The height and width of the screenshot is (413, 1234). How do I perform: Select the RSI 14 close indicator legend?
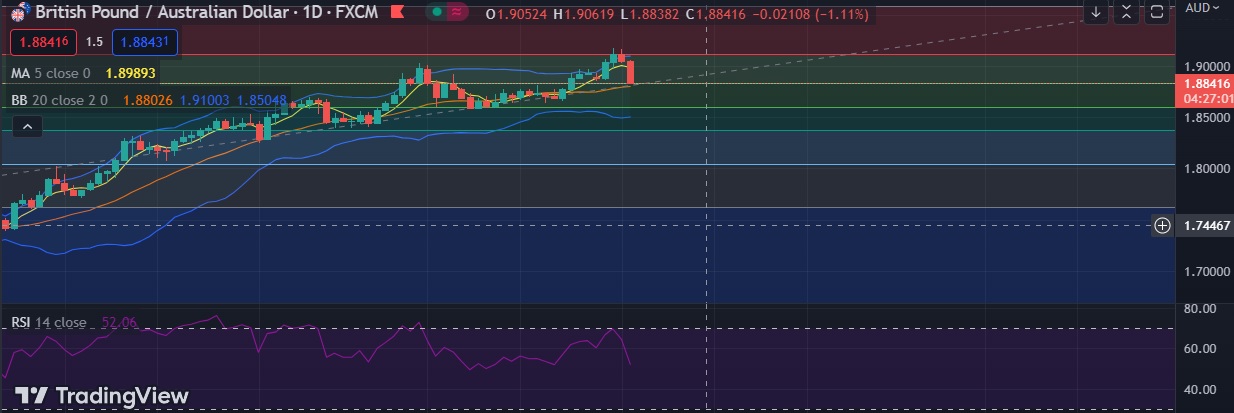[49, 322]
